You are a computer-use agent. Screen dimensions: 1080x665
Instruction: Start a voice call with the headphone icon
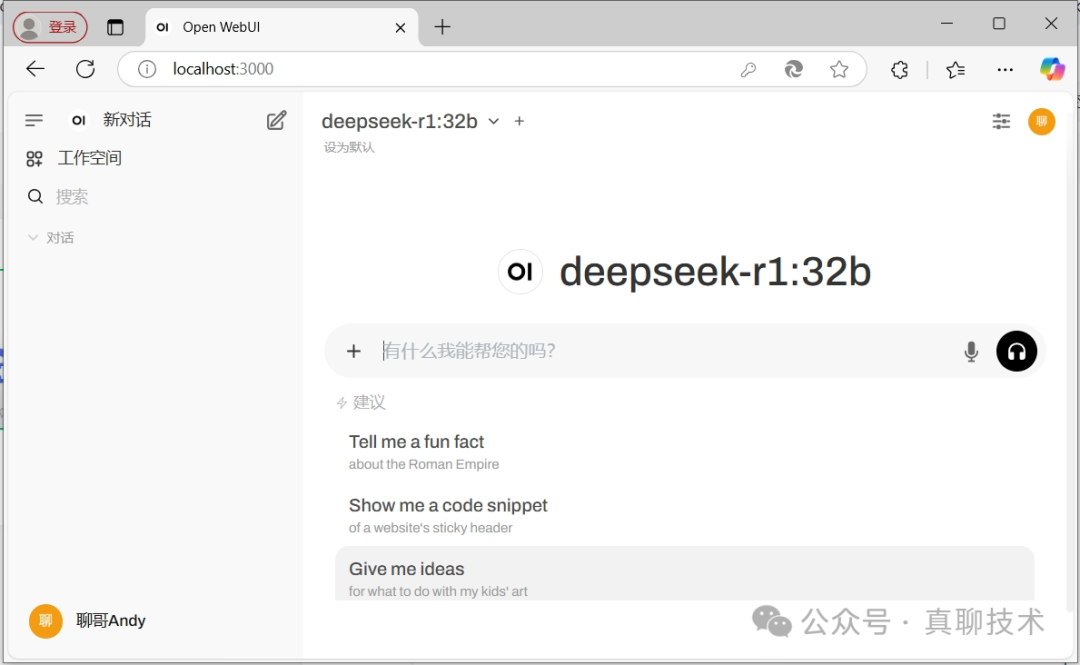pos(1016,351)
